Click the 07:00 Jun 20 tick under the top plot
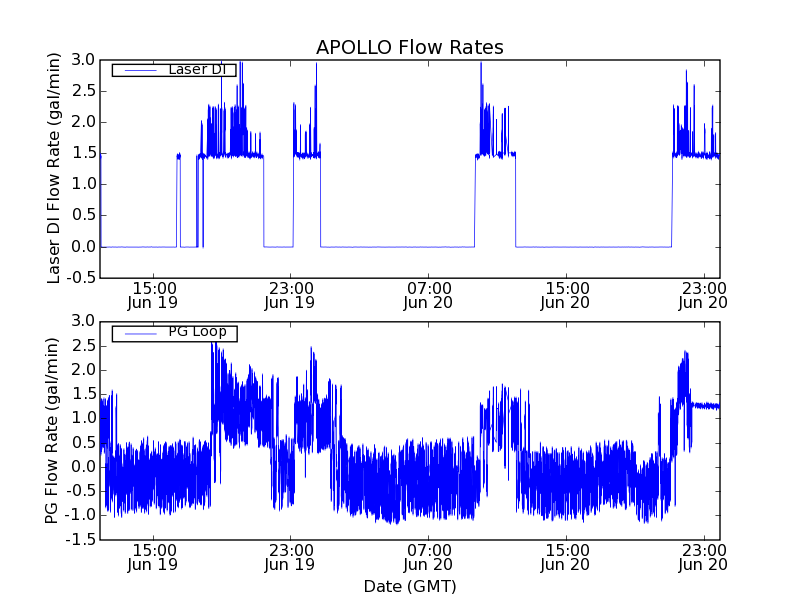800x600 pixels. click(x=428, y=294)
